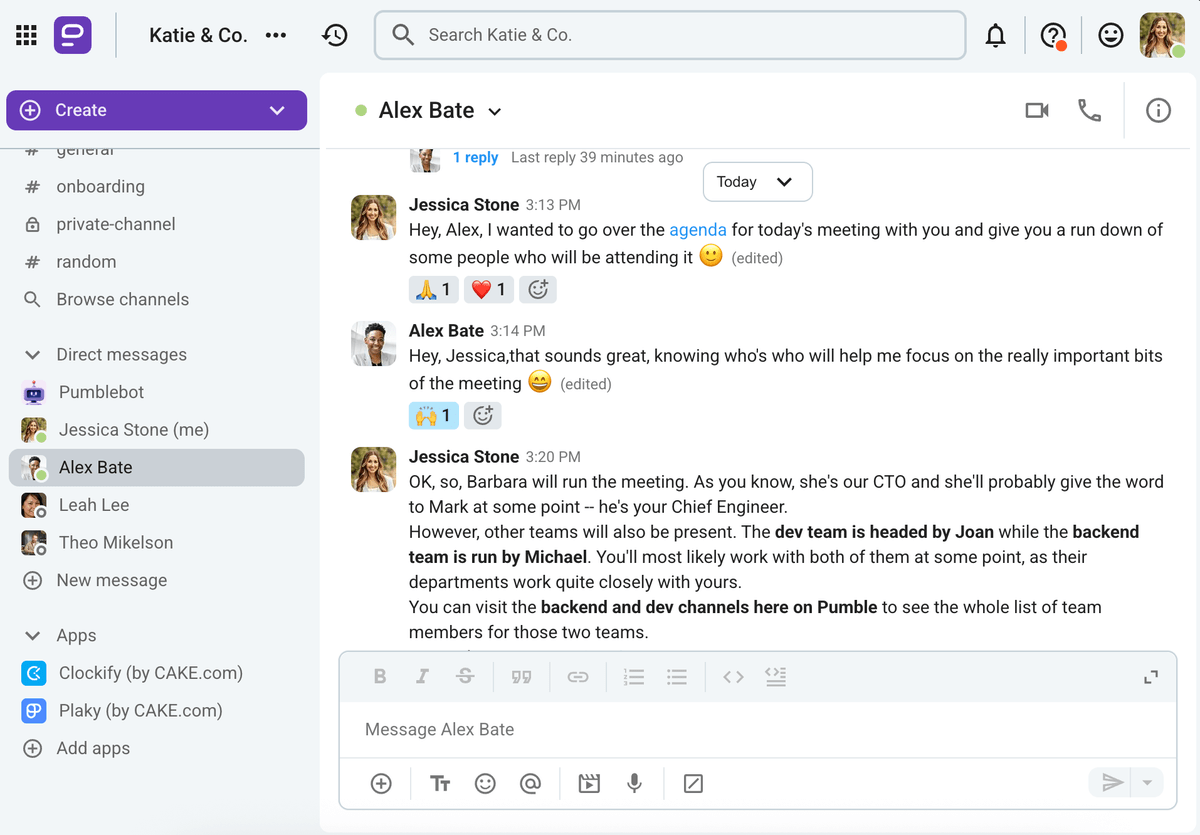View recent history with the clock icon
Image resolution: width=1200 pixels, height=835 pixels.
335,34
